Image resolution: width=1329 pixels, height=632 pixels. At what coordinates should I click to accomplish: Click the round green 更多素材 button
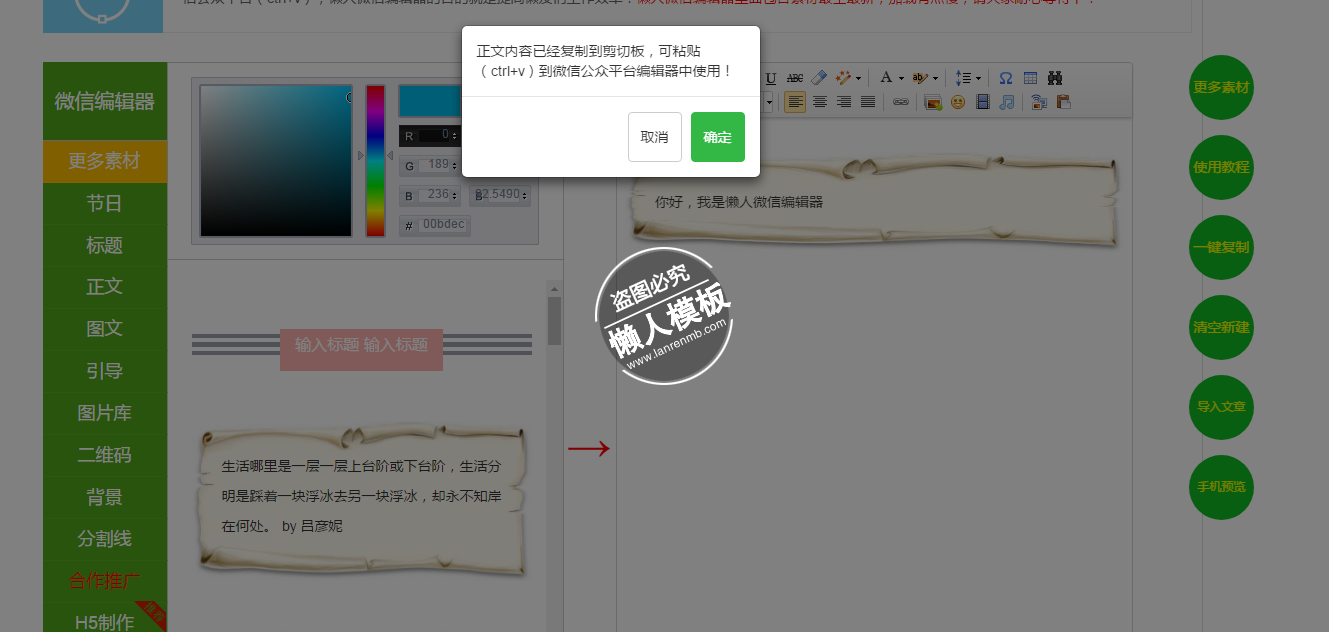point(1221,87)
